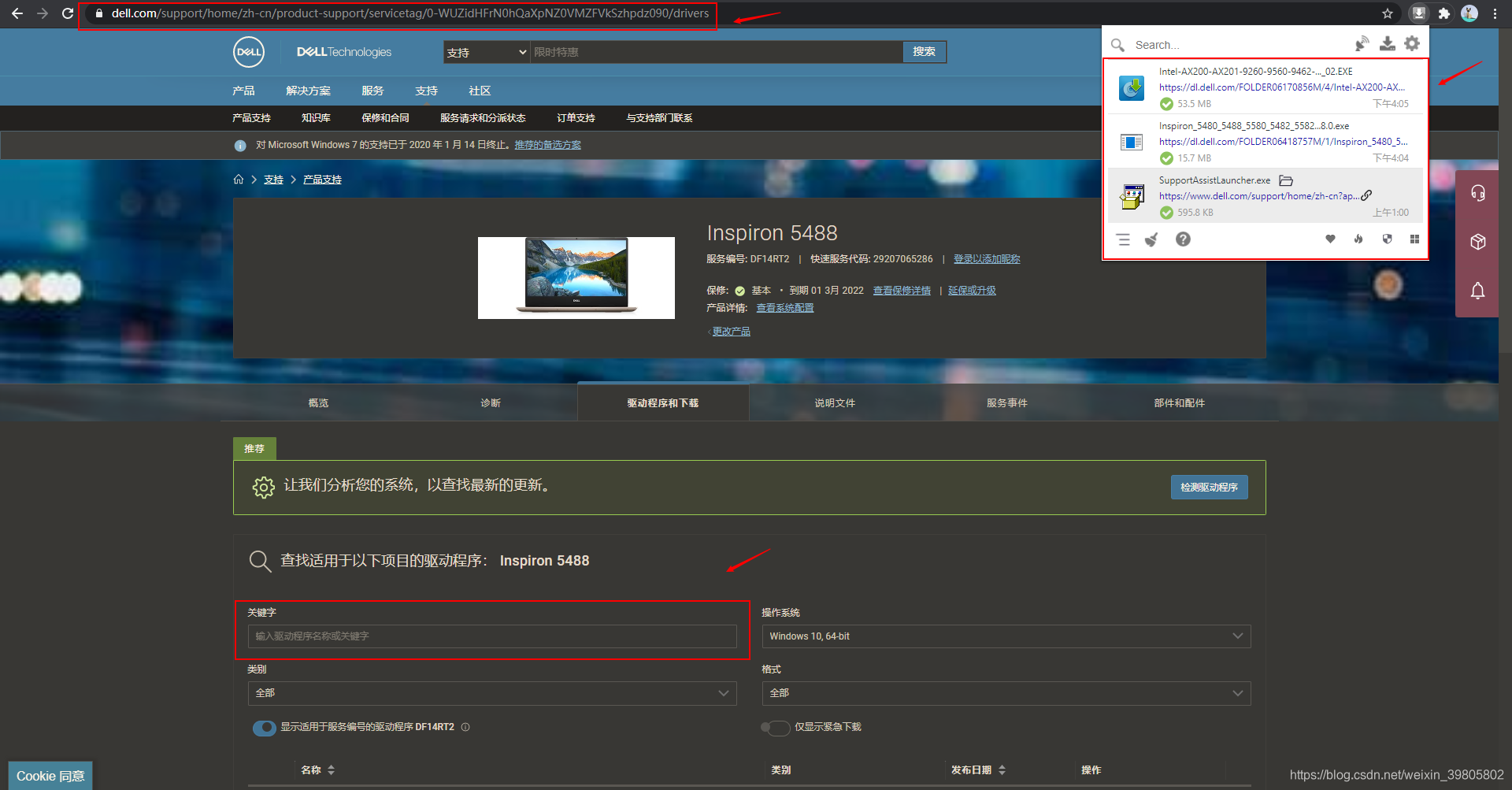This screenshot has width=1512, height=790.
Task: Click the satellite dish icon in download panel
Action: (x=1362, y=43)
